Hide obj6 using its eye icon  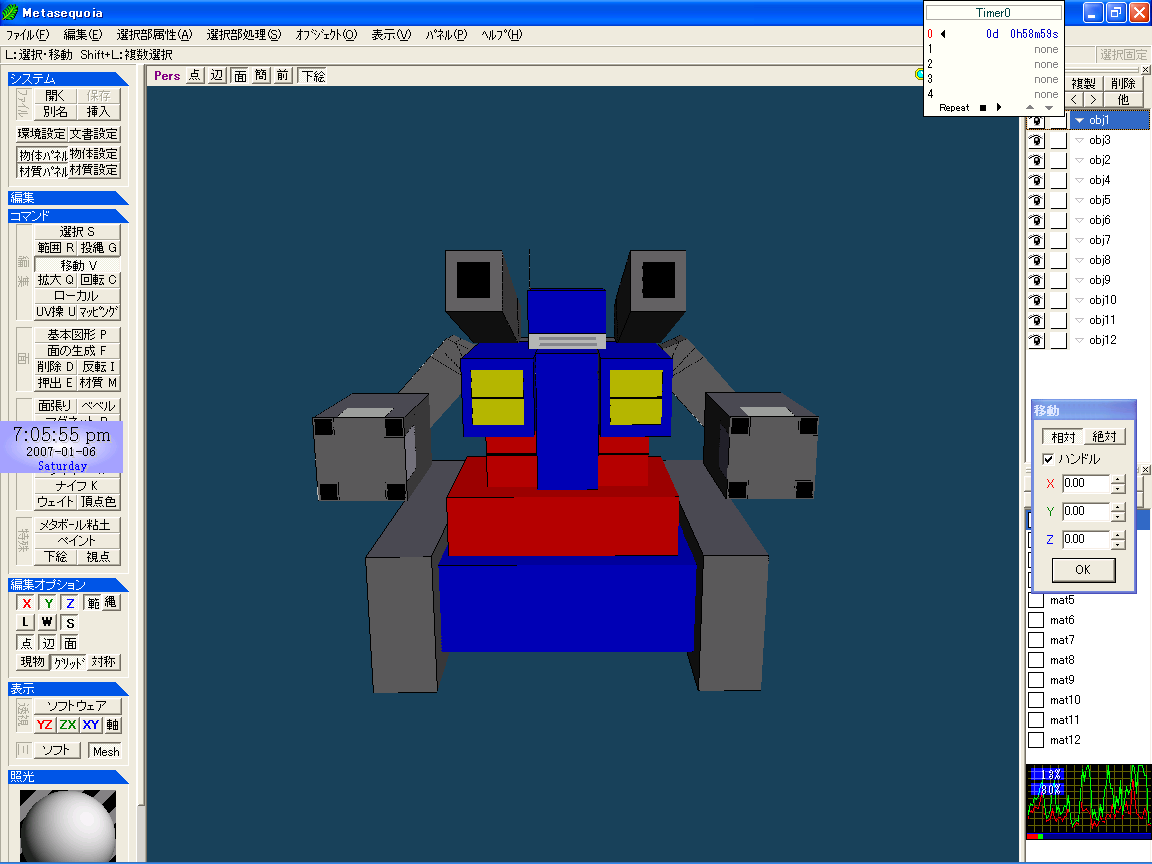point(1036,220)
